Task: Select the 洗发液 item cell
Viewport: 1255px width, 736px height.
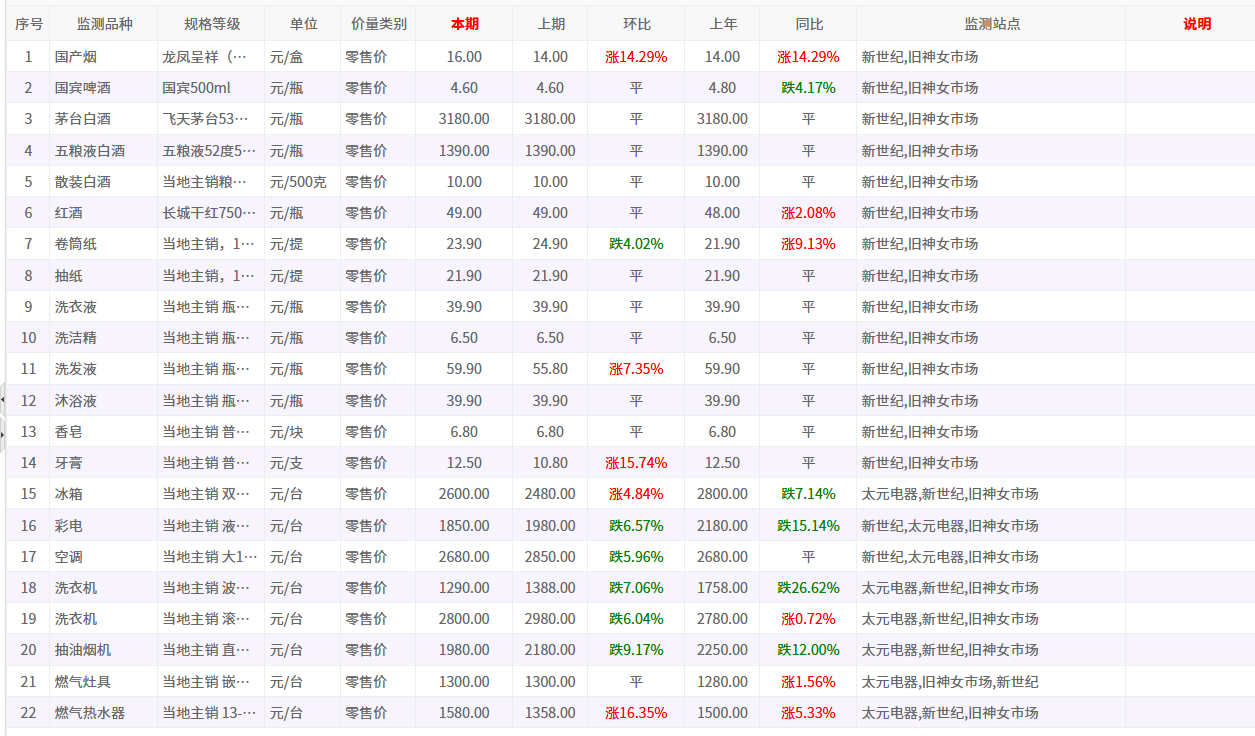Action: coord(104,369)
